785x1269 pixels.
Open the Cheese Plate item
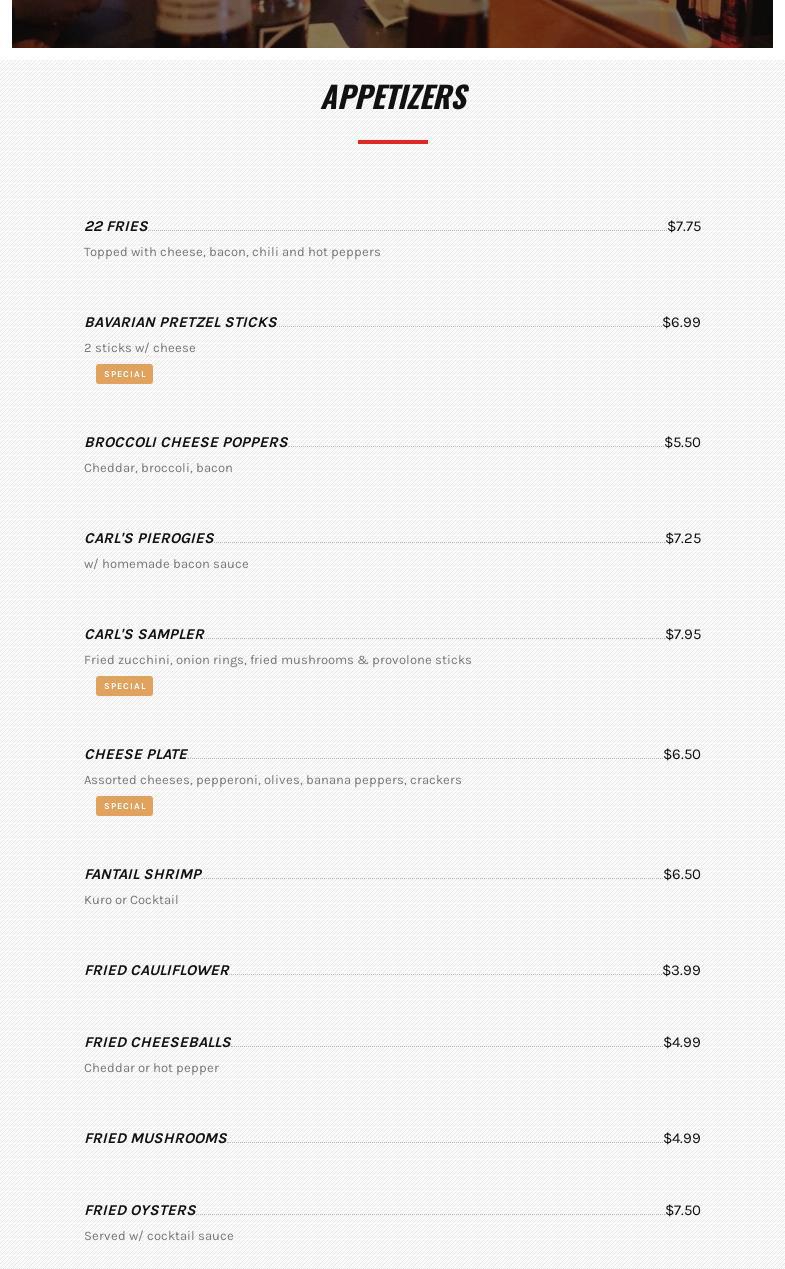pyautogui.click(x=136, y=754)
